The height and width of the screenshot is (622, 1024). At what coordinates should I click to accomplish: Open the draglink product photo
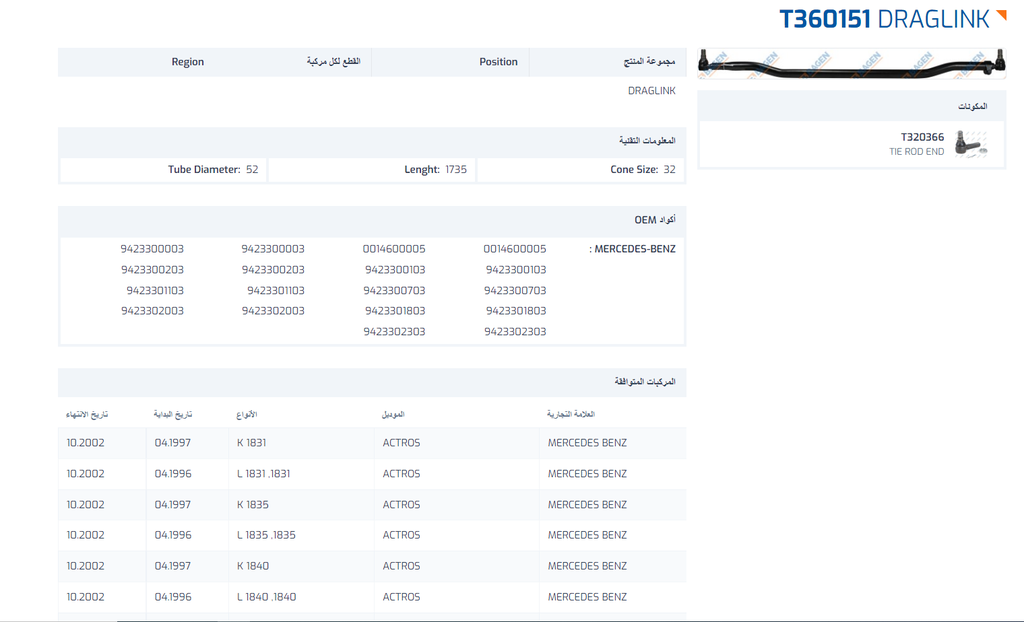852,63
